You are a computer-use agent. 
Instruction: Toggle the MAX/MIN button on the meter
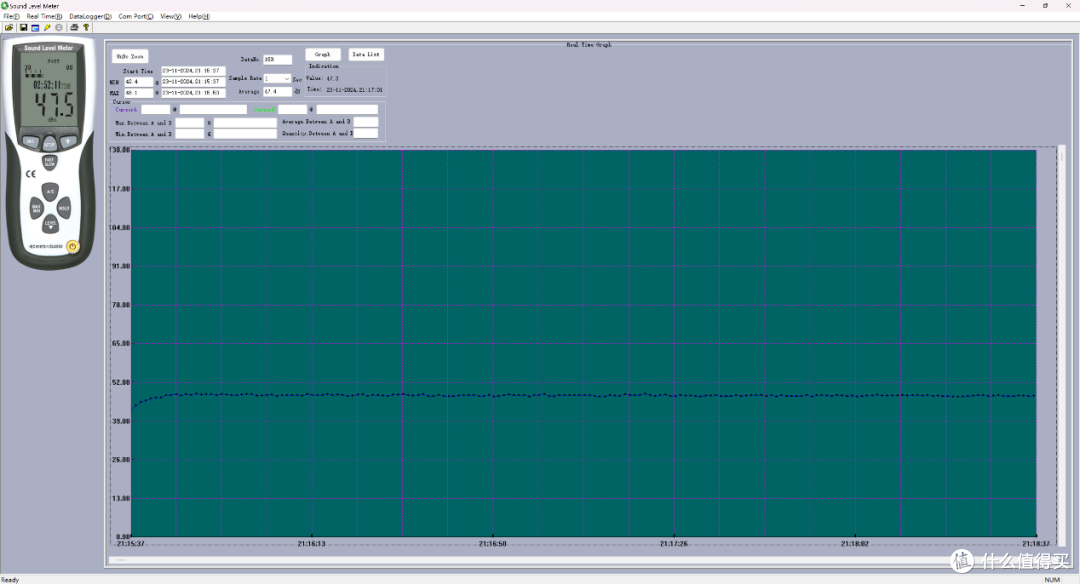point(36,207)
